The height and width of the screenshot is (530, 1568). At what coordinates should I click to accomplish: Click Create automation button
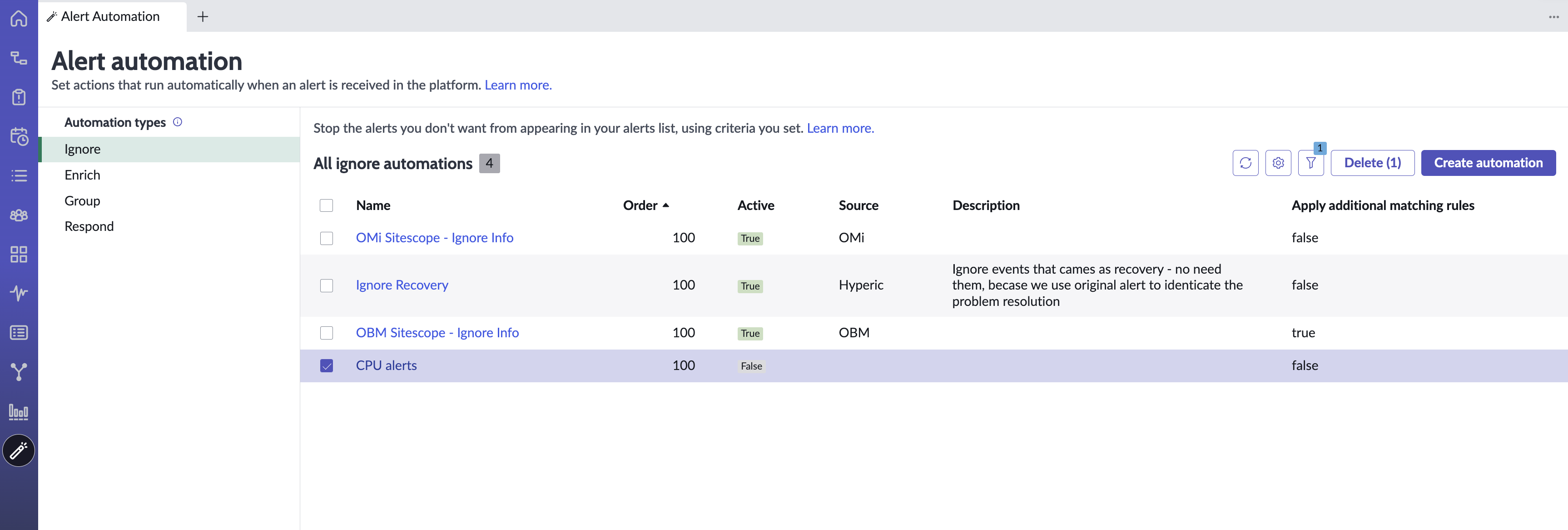pos(1488,163)
